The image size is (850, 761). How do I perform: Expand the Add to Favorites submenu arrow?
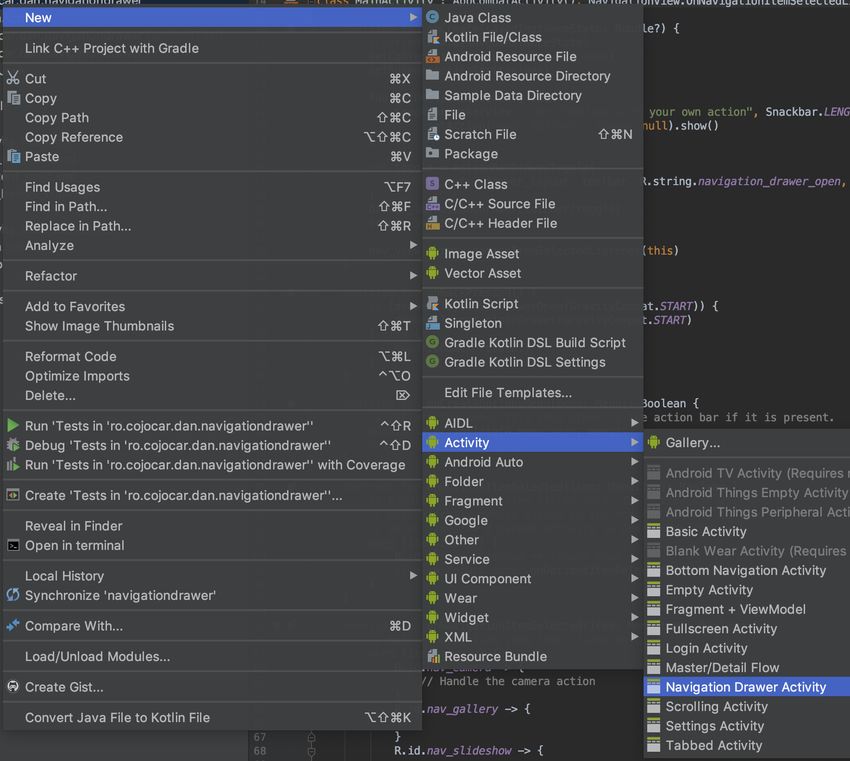coord(414,306)
